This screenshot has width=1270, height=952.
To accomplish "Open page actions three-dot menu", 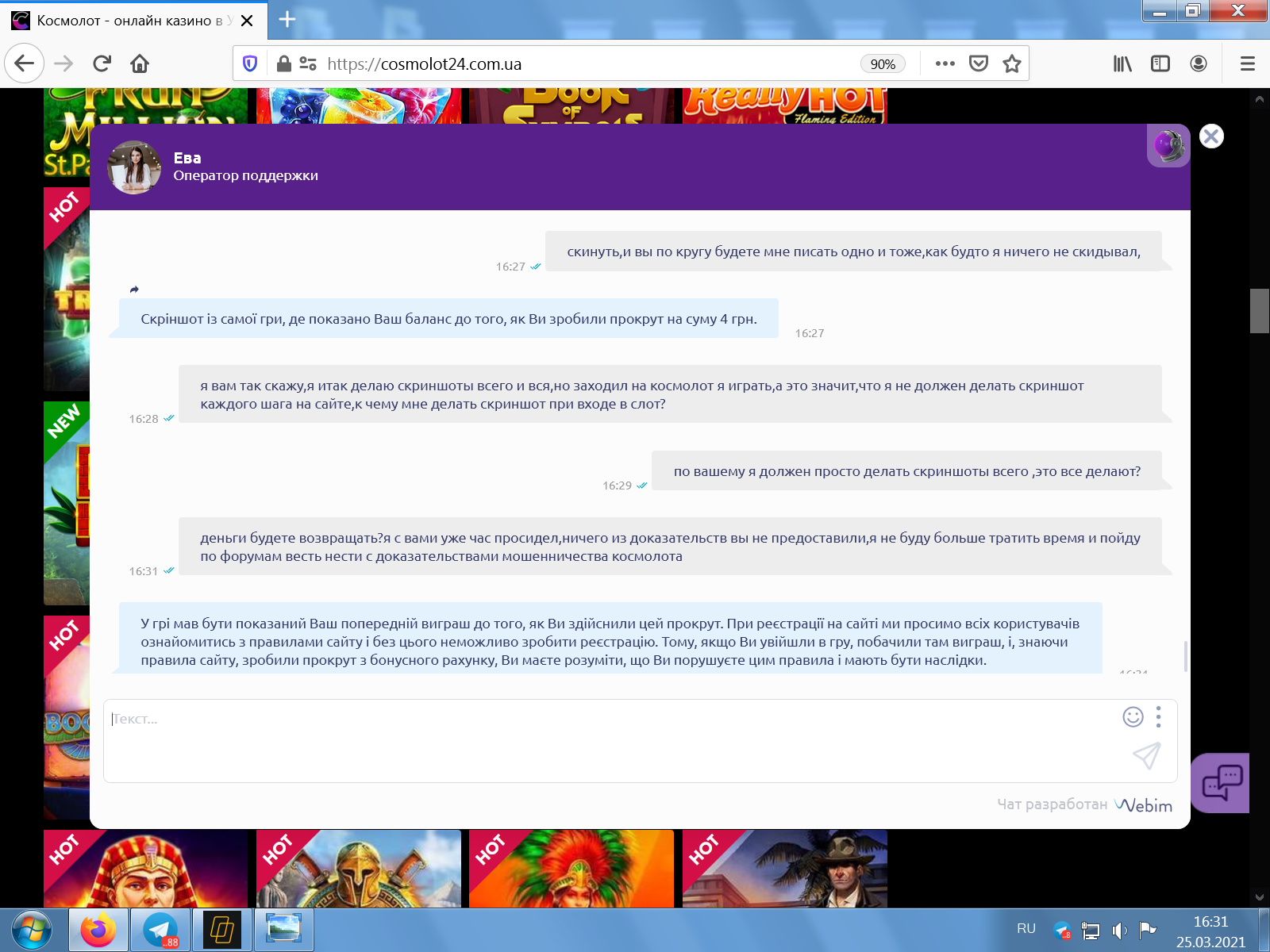I will (945, 63).
